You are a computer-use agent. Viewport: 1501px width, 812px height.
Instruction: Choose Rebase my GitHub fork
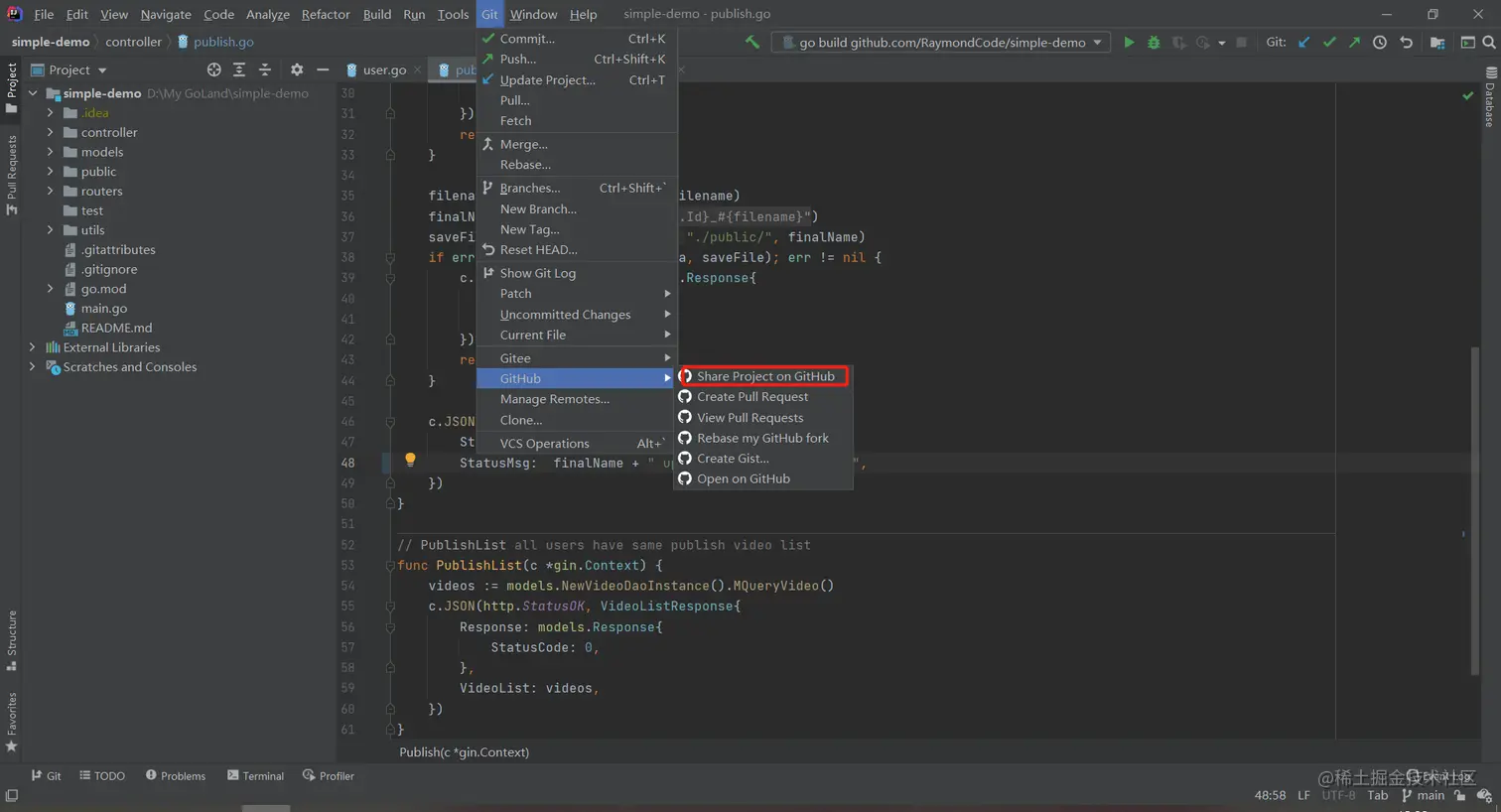pyautogui.click(x=763, y=438)
